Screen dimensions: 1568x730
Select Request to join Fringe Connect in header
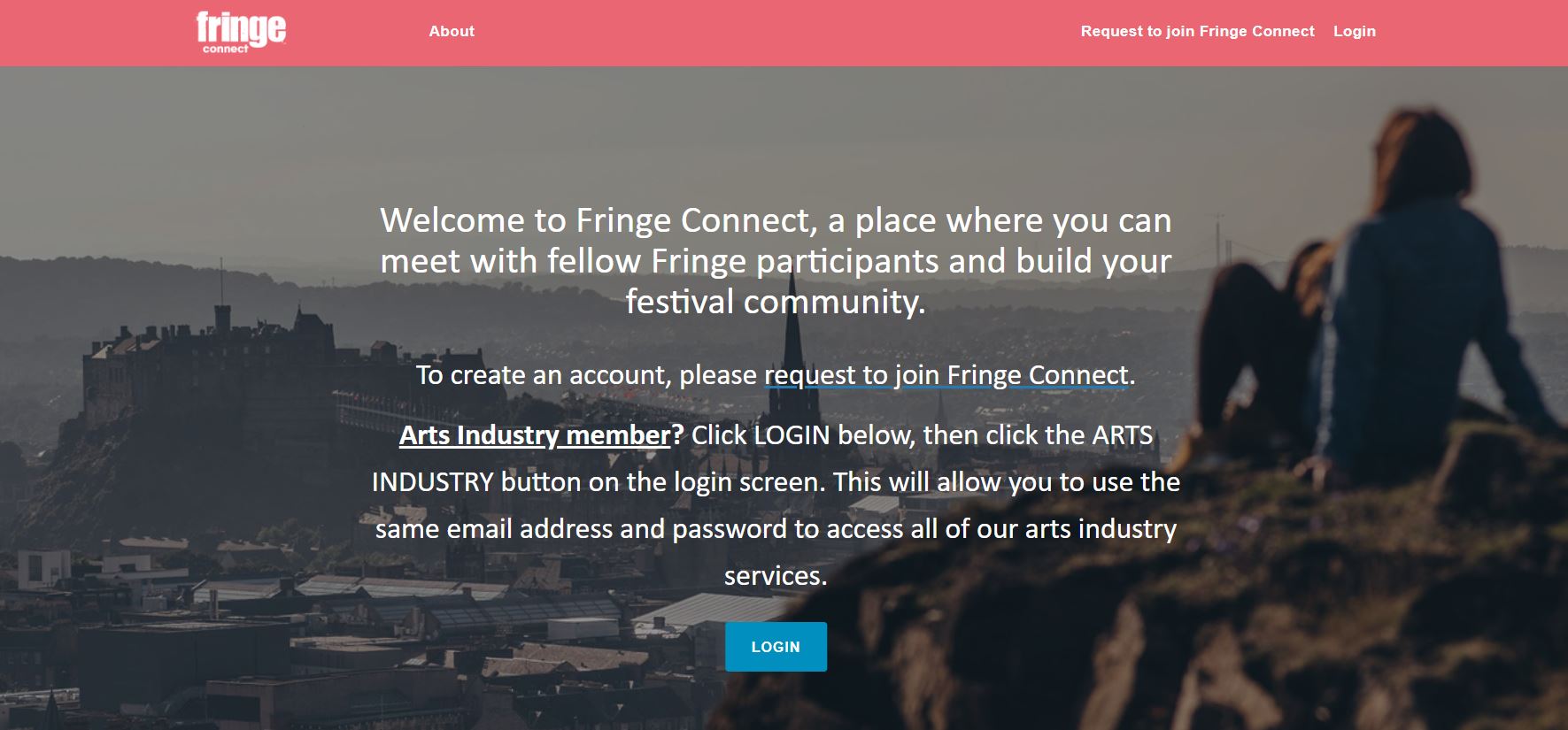1197,32
